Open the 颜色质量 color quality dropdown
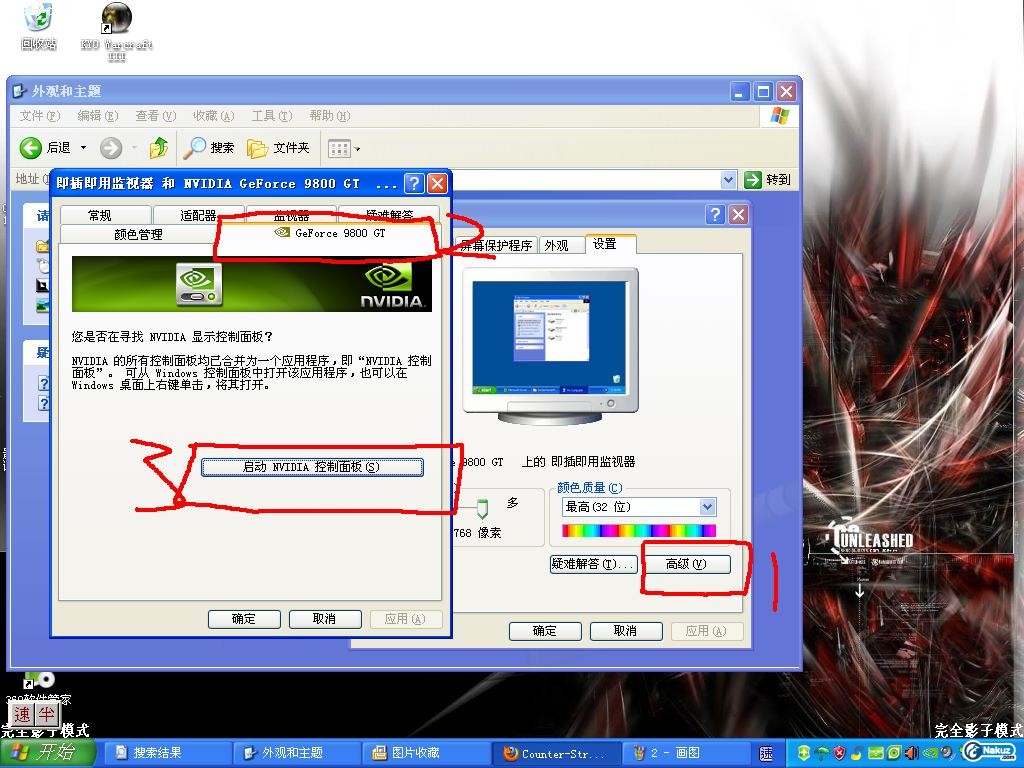The image size is (1024, 768). pos(639,507)
